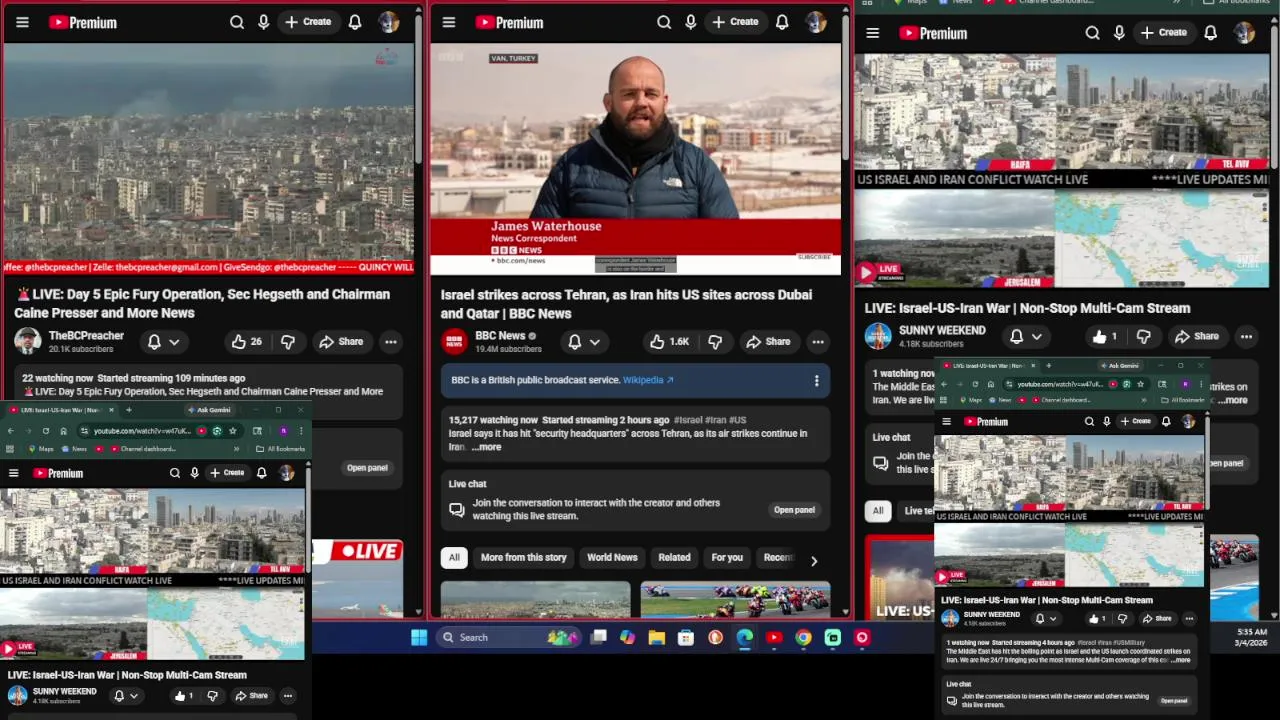The width and height of the screenshot is (1280, 720).
Task: Open guide menu in TheBCPreacher window
Action: [x=22, y=22]
